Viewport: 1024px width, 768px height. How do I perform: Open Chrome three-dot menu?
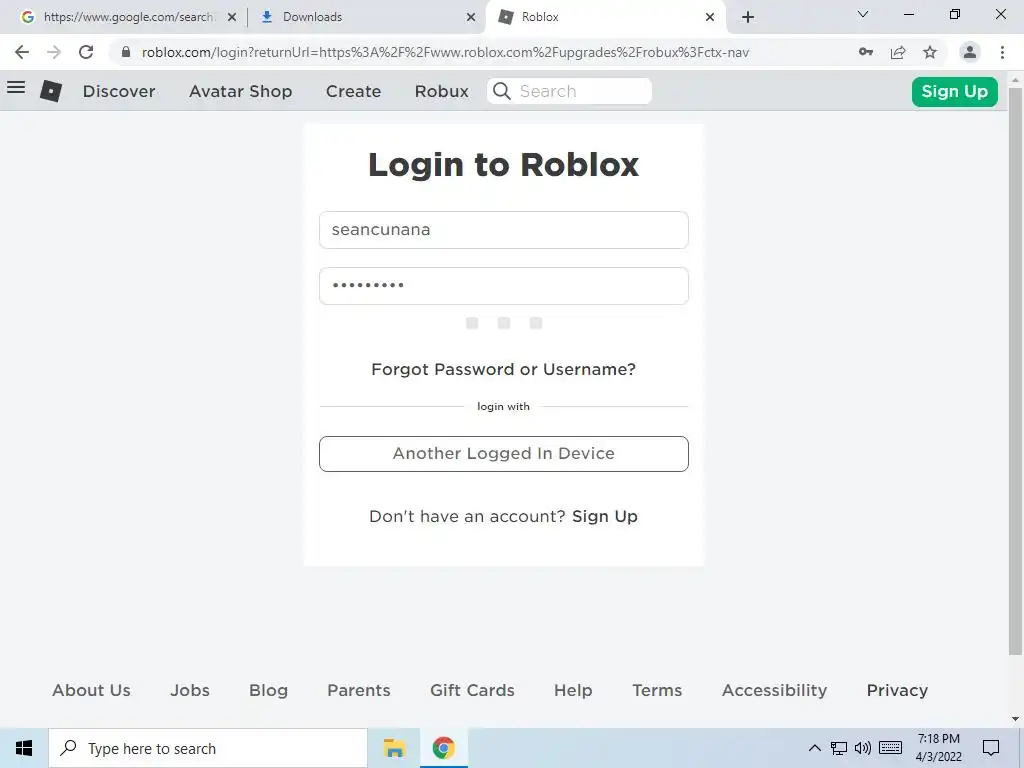point(1002,52)
